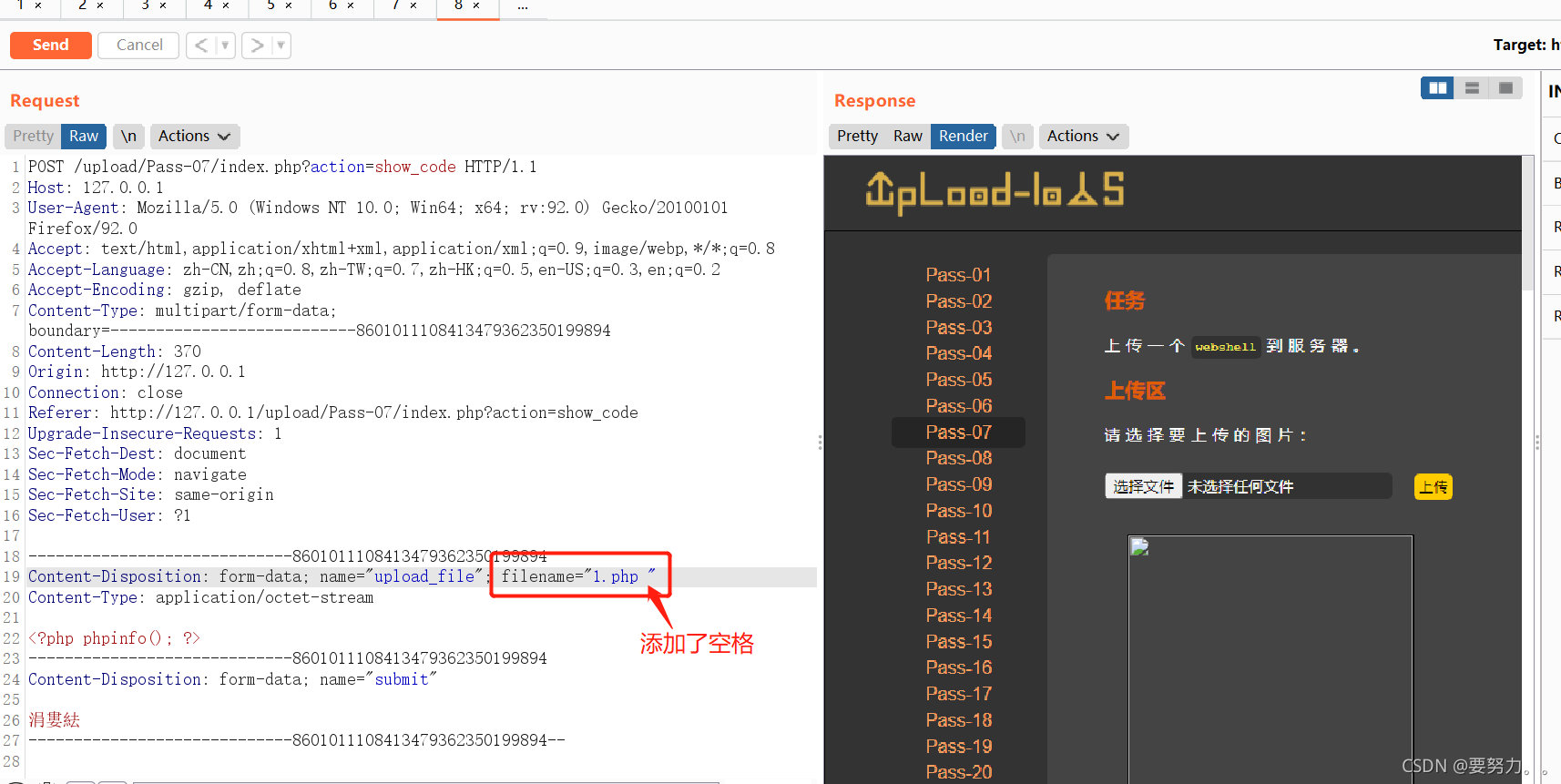The height and width of the screenshot is (784, 1561).
Task: Switch Response view to Render
Action: [x=964, y=136]
